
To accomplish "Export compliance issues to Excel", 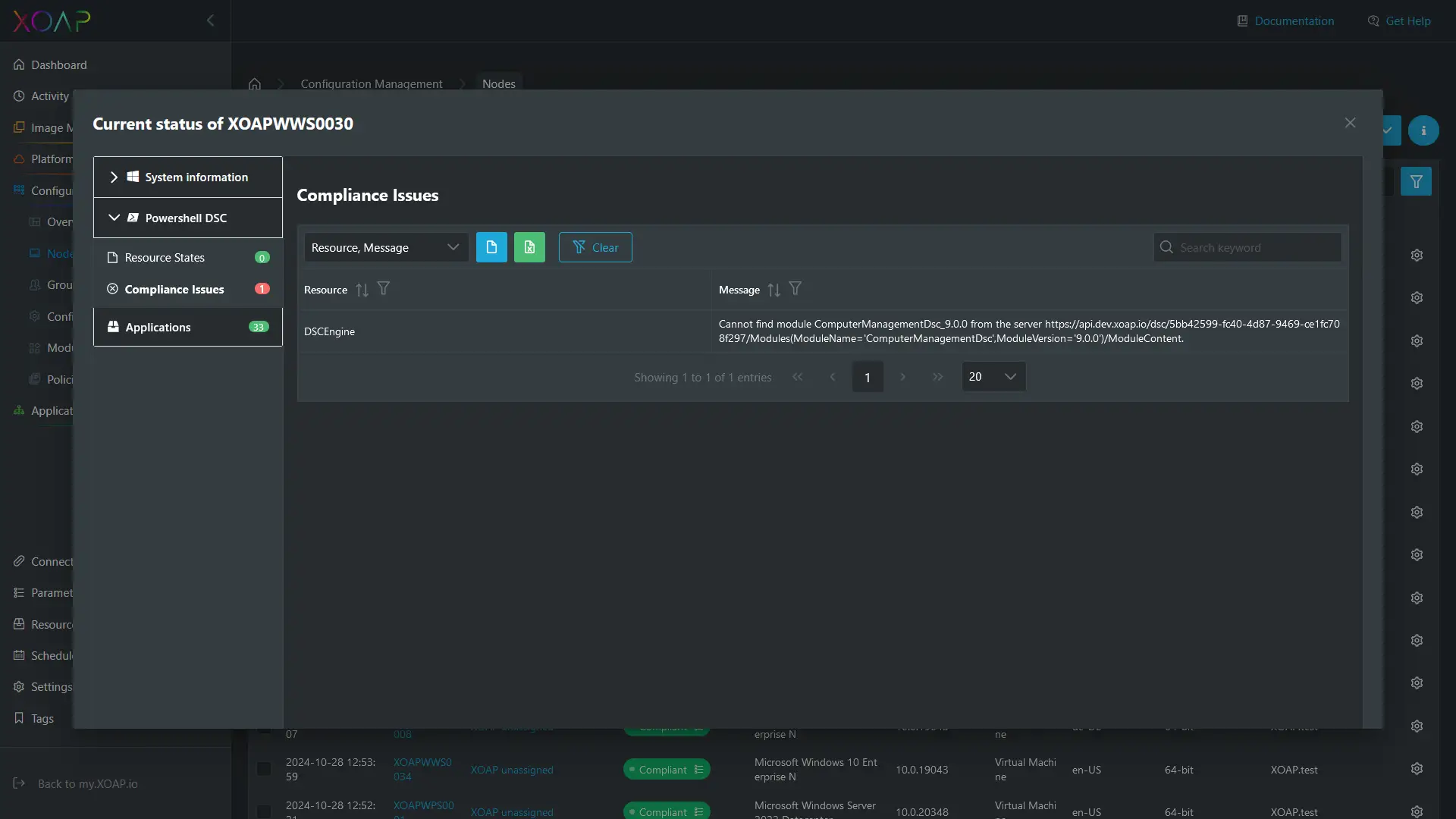I will coord(529,247).
